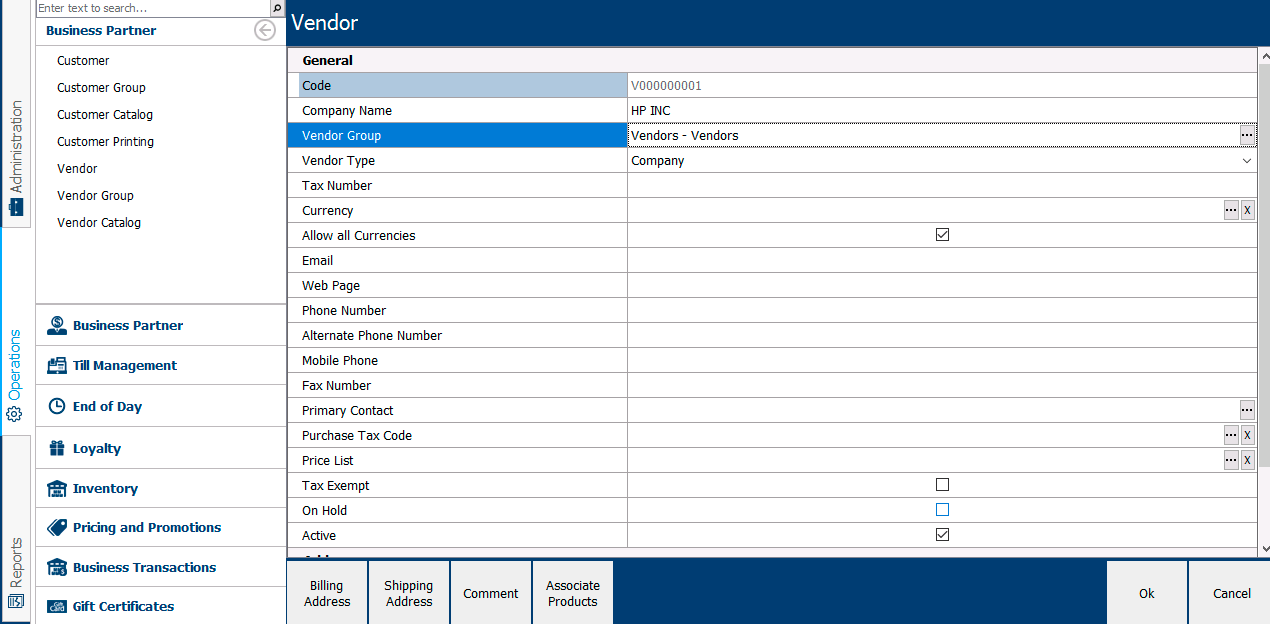The height and width of the screenshot is (624, 1270).
Task: Click the search magnifier icon
Action: (x=277, y=8)
